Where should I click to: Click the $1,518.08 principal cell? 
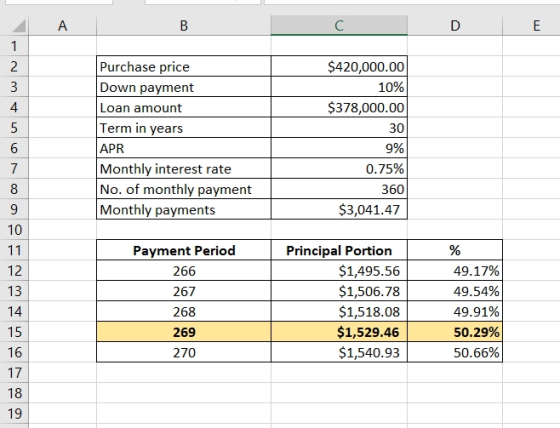click(339, 311)
